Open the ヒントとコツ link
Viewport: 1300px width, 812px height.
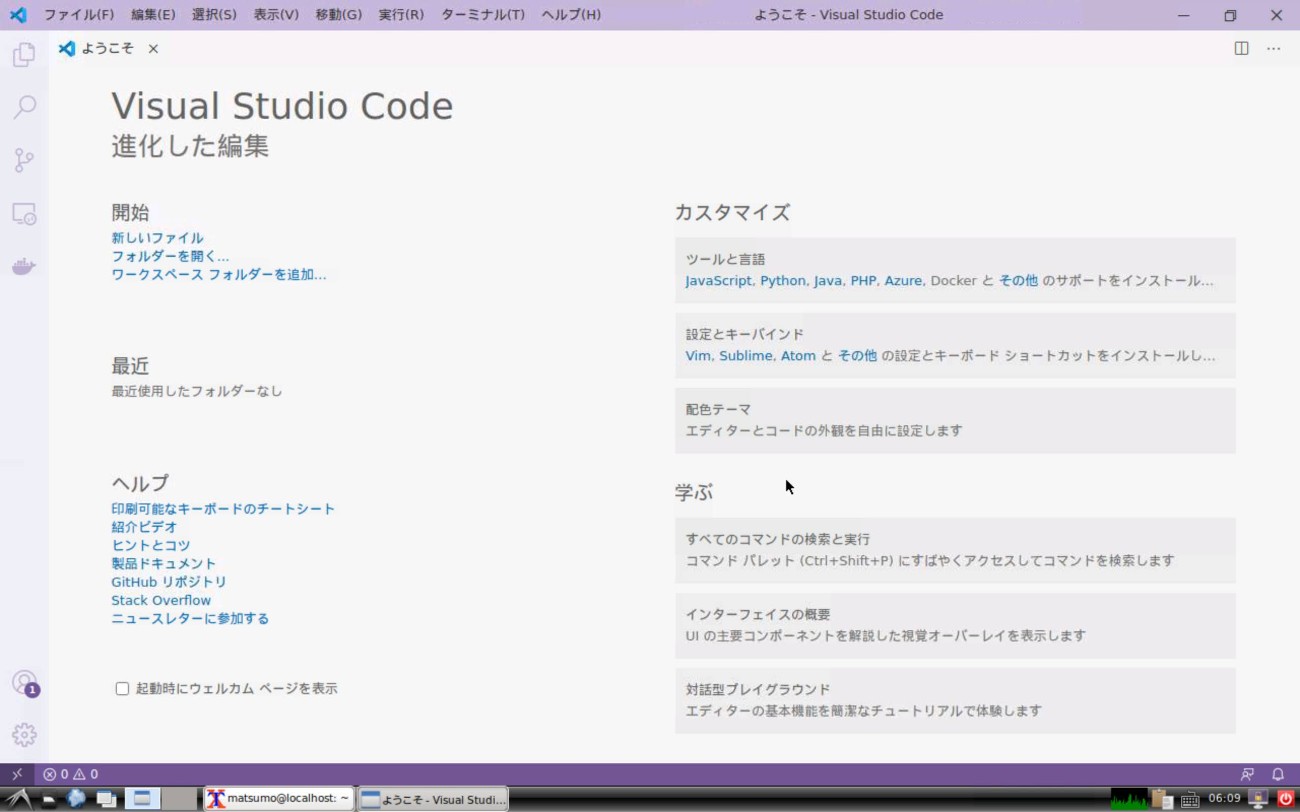click(150, 545)
